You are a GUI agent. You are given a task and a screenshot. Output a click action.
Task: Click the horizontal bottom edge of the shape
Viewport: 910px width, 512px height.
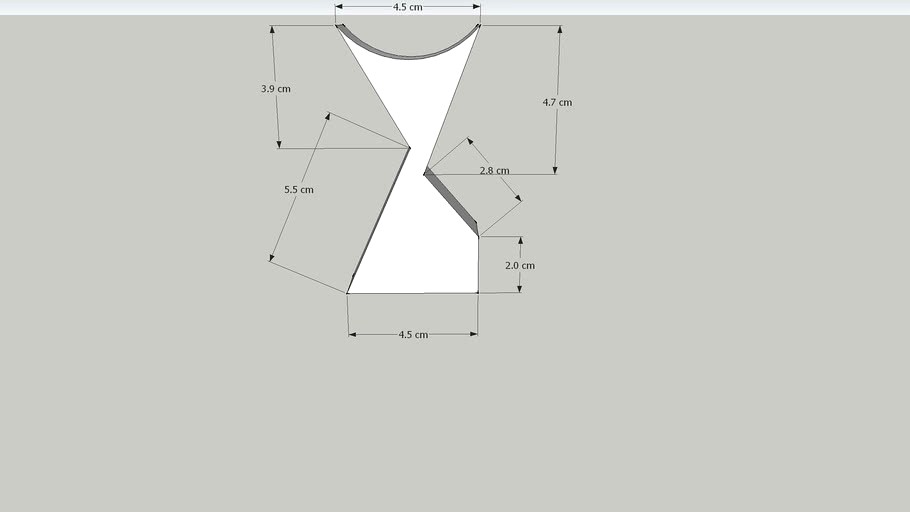click(413, 293)
